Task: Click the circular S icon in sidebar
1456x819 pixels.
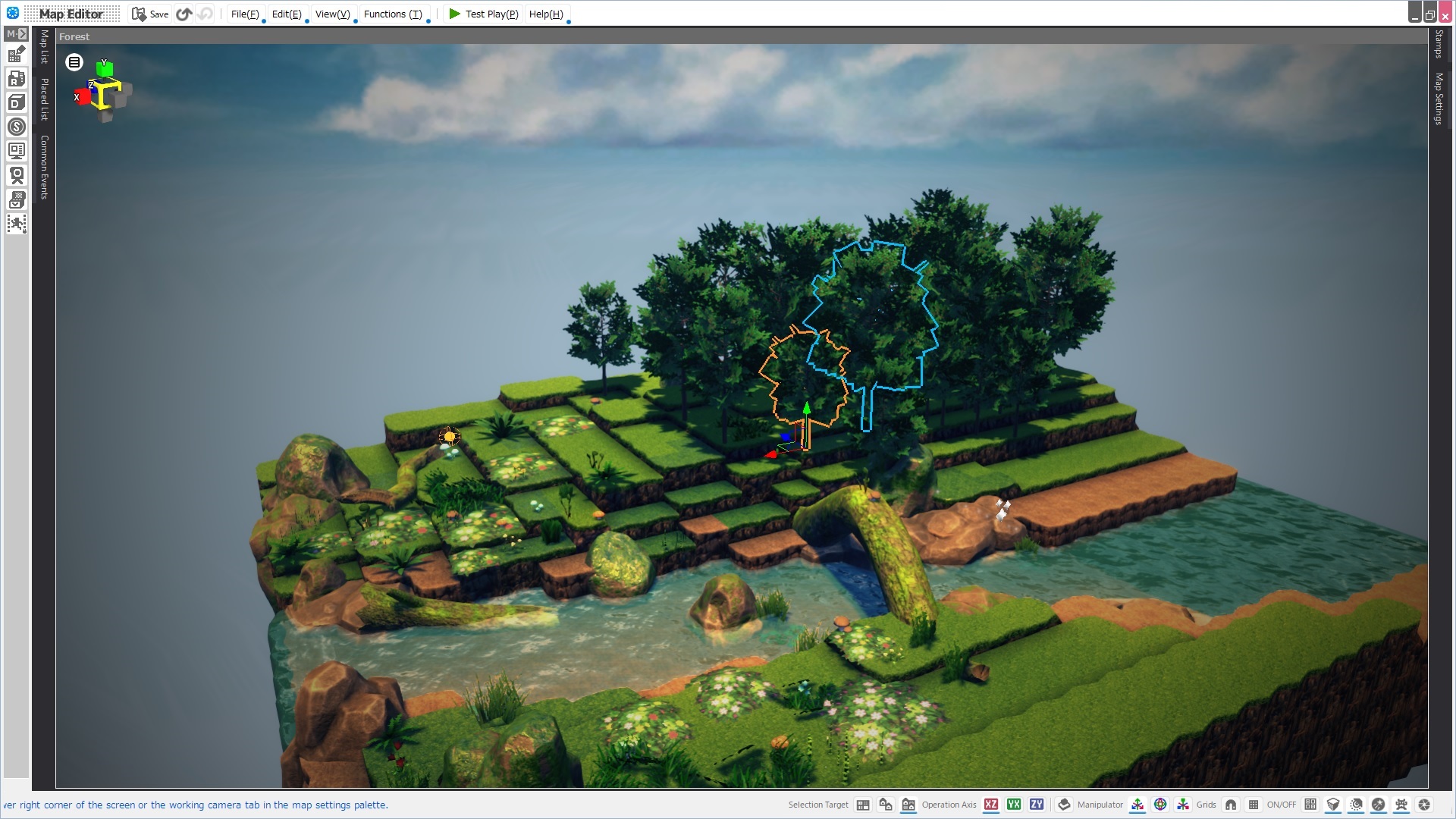Action: pos(17,127)
